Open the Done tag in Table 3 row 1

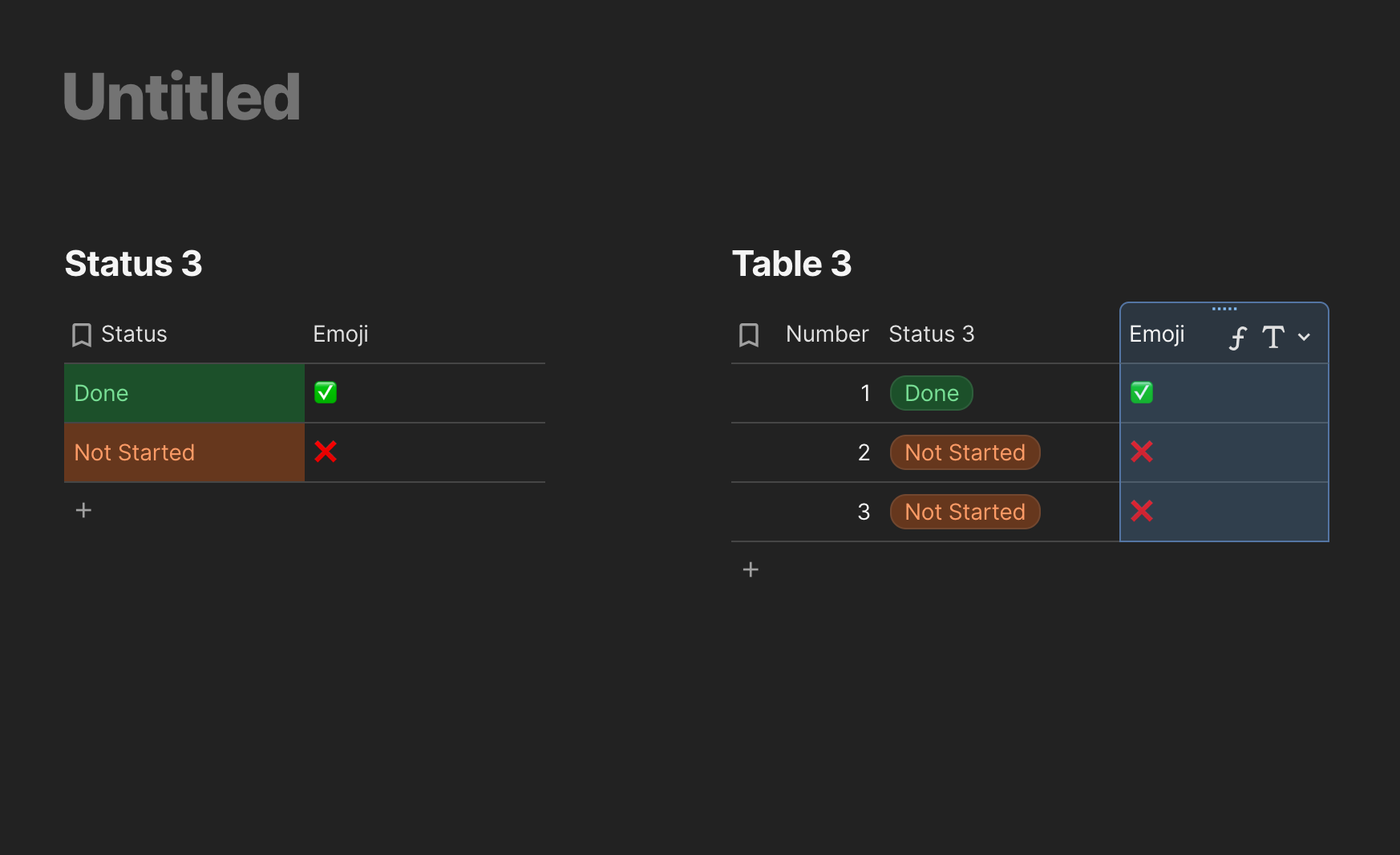[932, 393]
